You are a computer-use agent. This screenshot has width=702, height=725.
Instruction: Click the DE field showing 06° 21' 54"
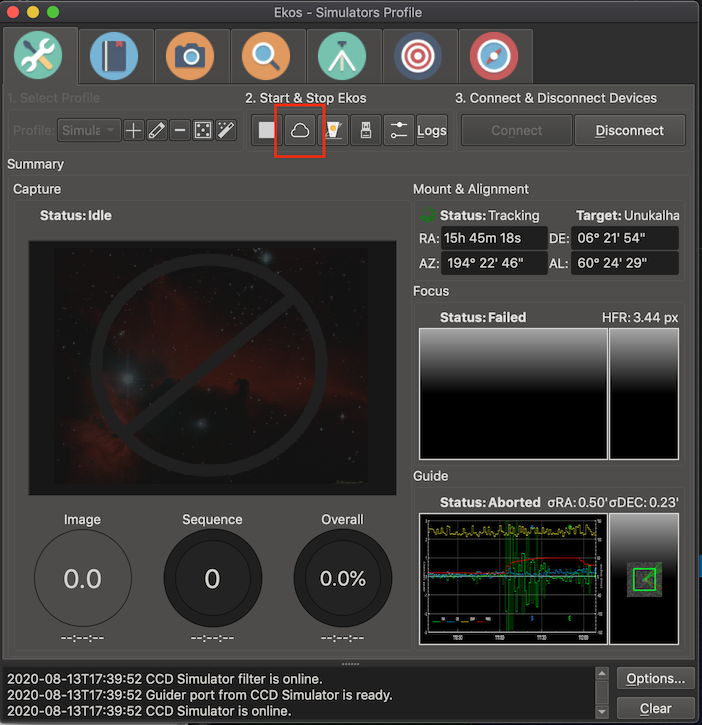click(625, 238)
